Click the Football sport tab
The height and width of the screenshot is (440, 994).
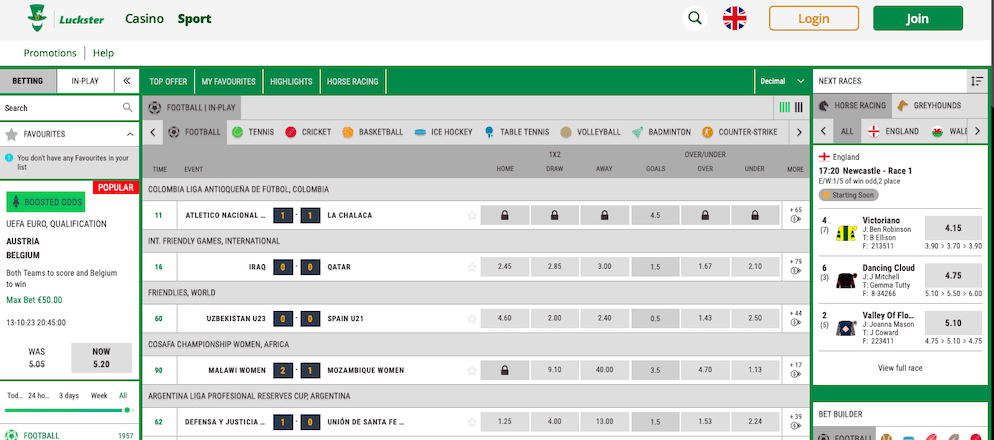pyautogui.click(x=195, y=132)
